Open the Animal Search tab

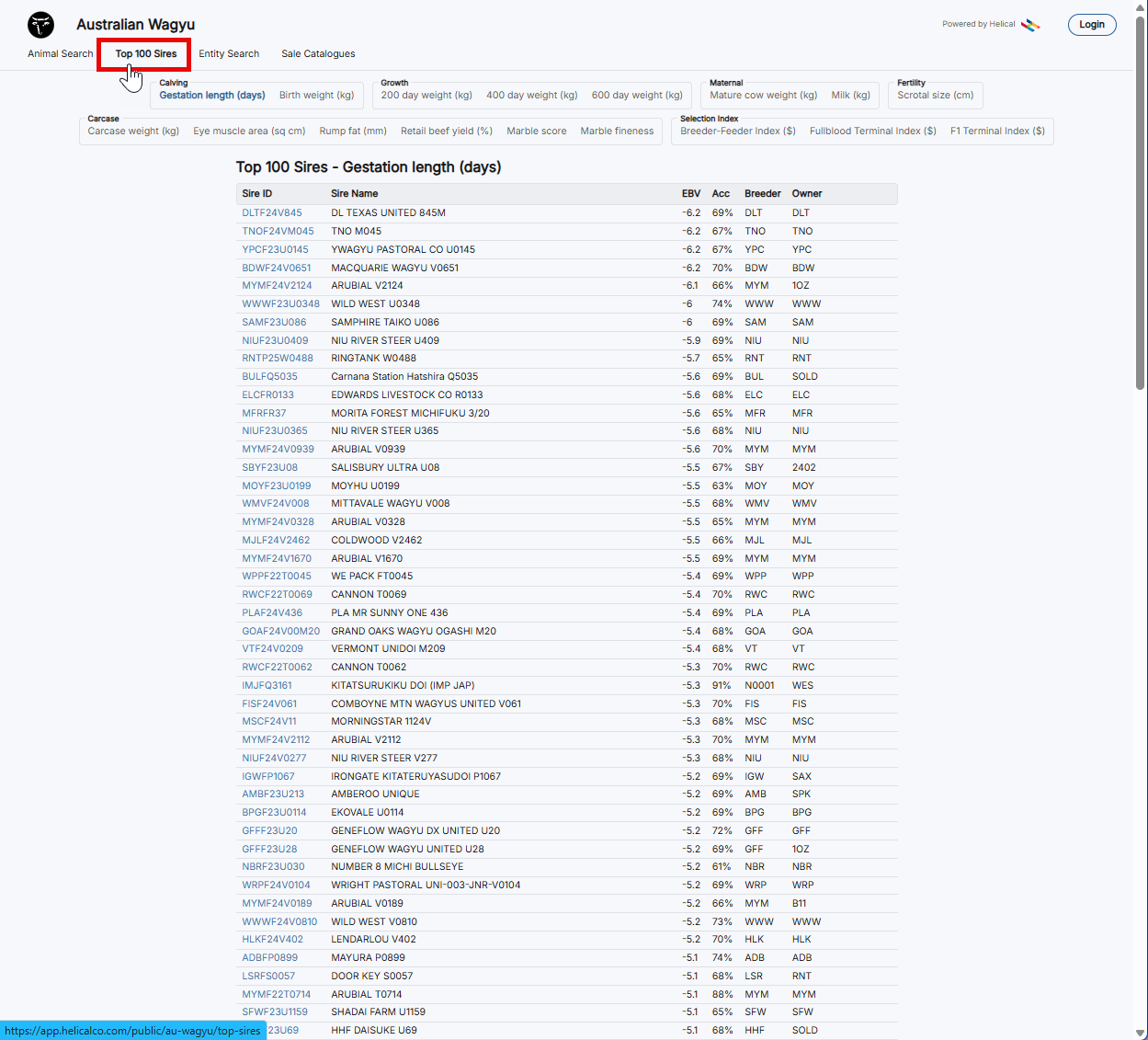click(x=60, y=54)
